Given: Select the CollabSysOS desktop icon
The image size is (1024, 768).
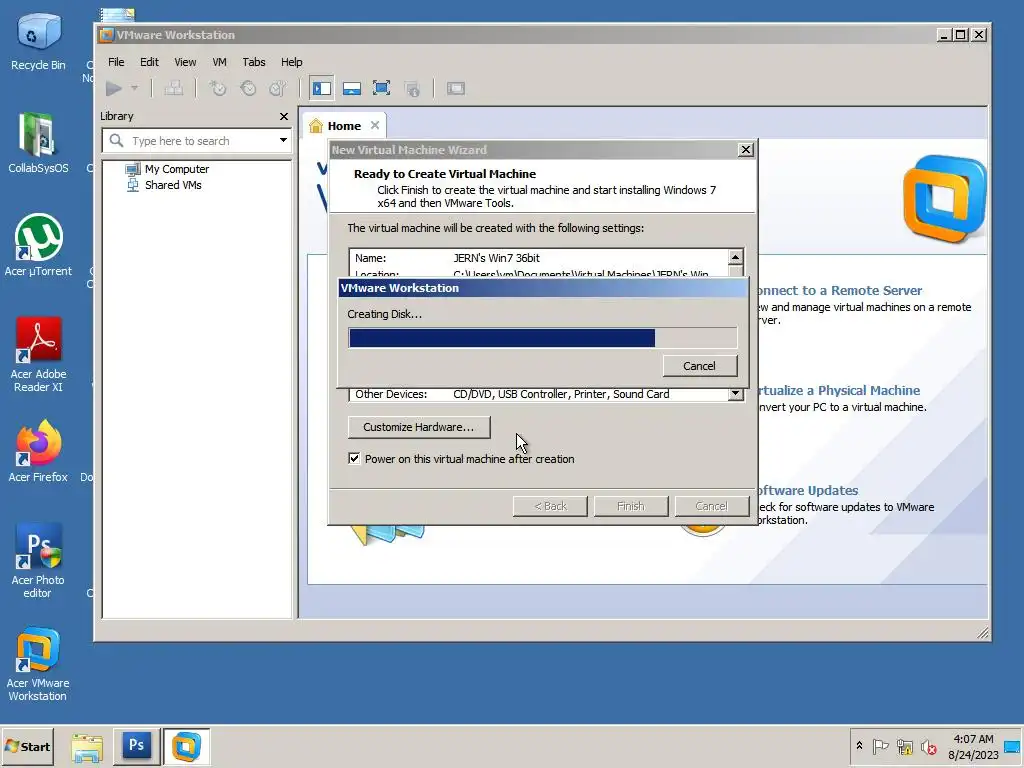Looking at the screenshot, I should (x=39, y=143).
